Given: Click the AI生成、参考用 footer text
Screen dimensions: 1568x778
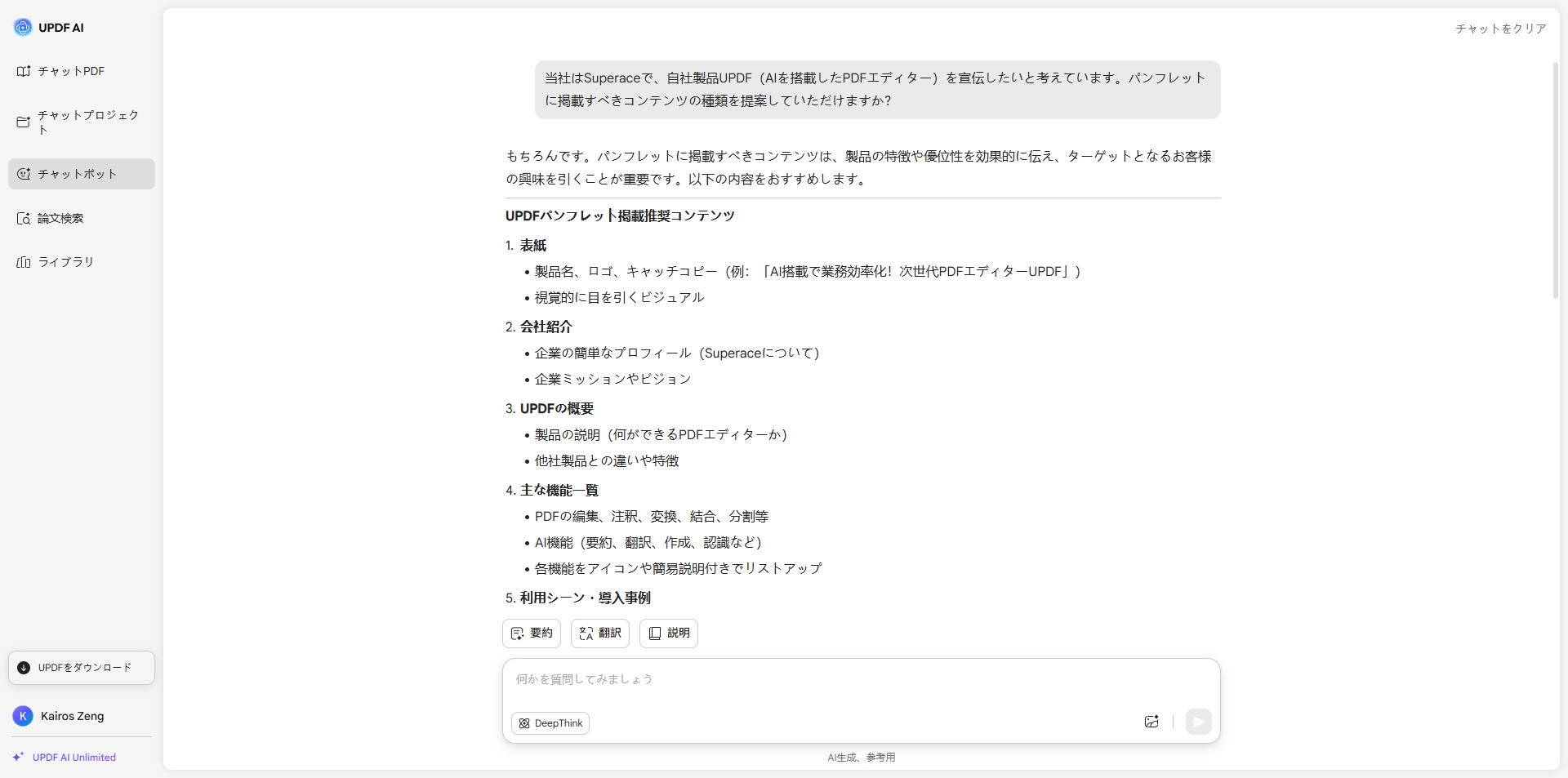Looking at the screenshot, I should point(862,758).
